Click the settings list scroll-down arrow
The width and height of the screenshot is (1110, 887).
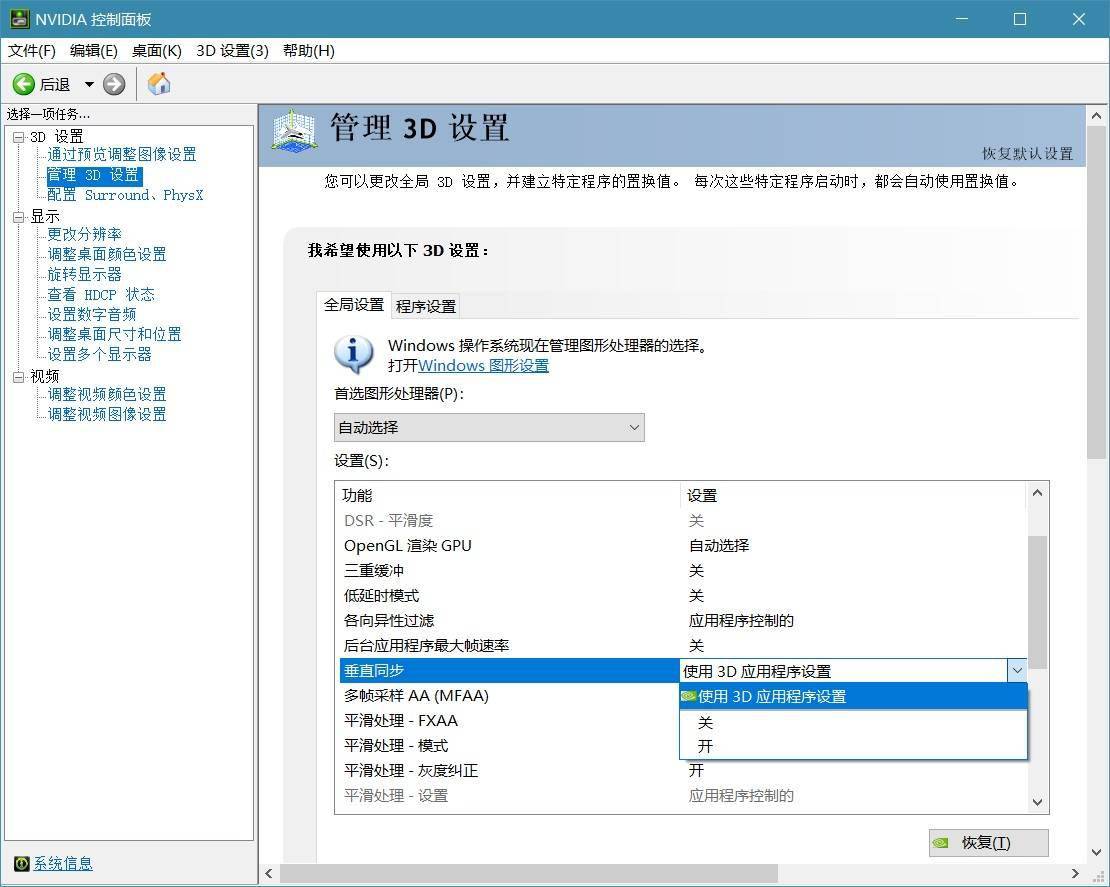[x=1037, y=802]
